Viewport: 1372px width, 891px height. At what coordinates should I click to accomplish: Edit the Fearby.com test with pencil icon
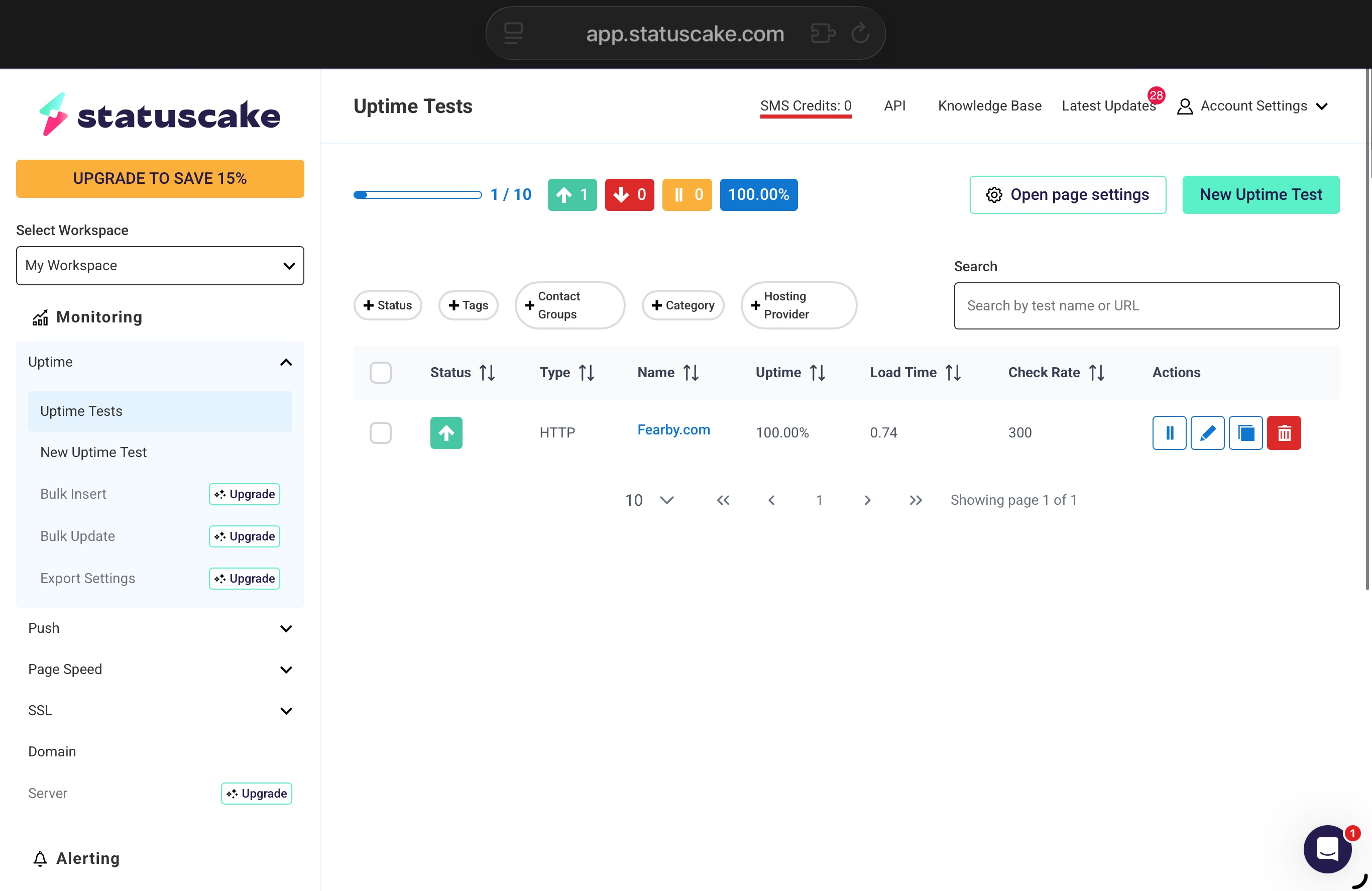point(1207,432)
